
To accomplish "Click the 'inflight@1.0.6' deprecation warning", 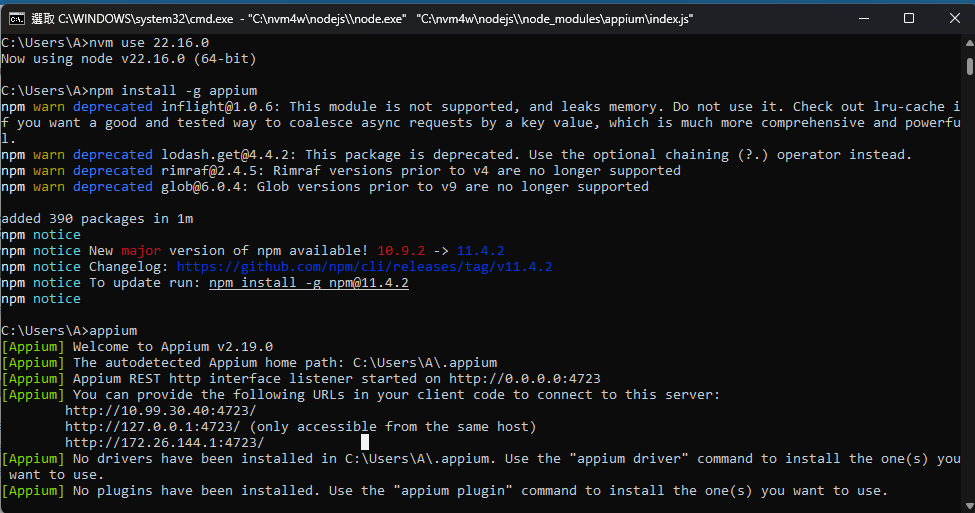I will pyautogui.click(x=480, y=123).
